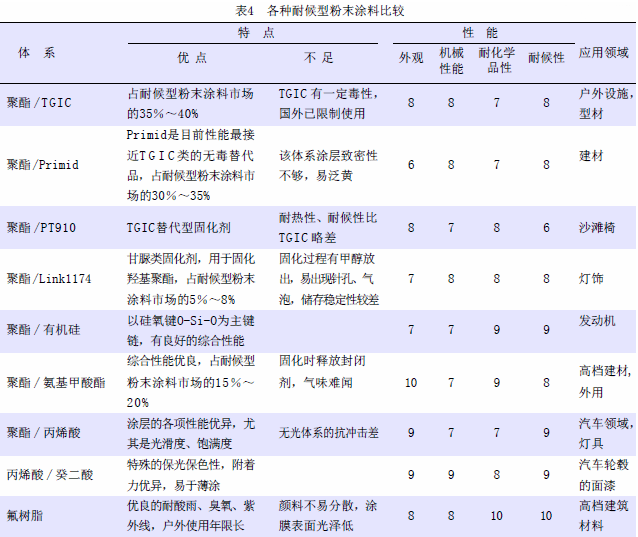Select the 沙滩椅 application cell
638x537 pixels.
point(598,227)
